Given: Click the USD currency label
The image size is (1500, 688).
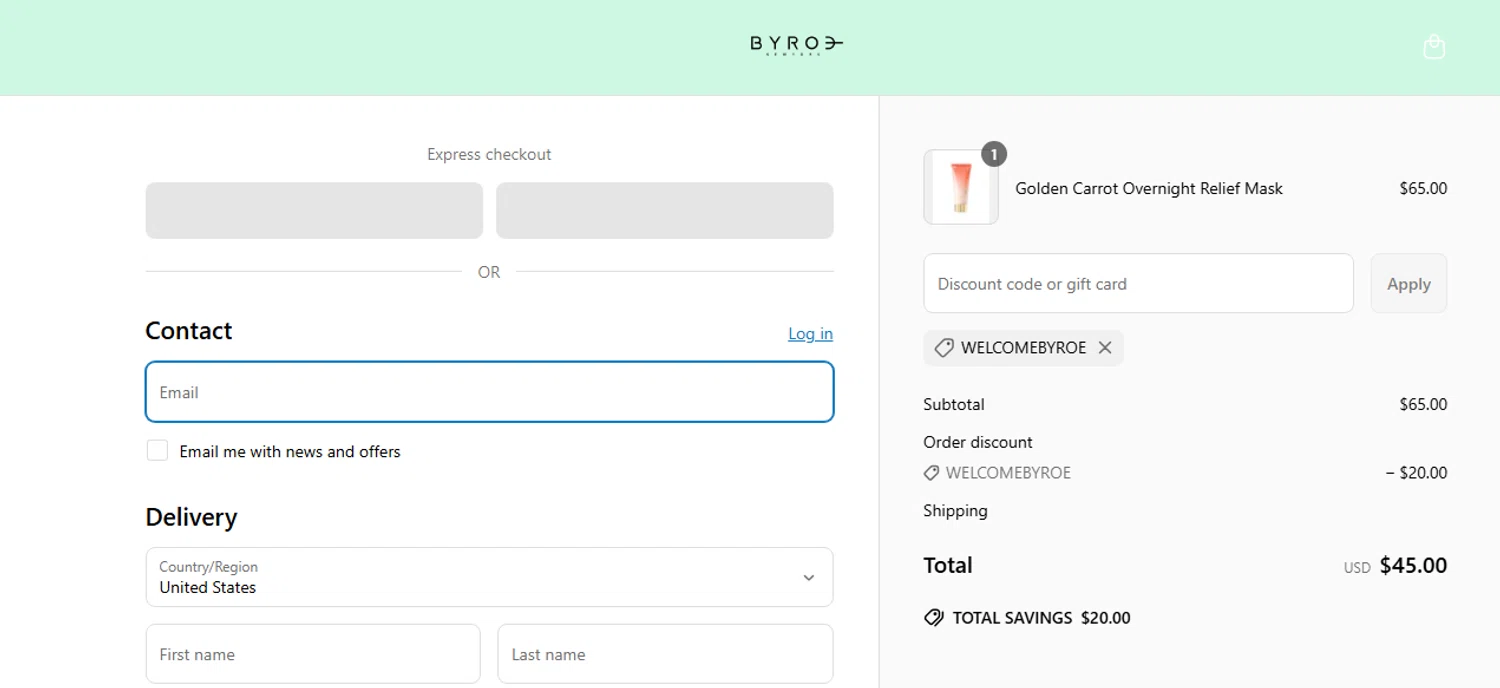Looking at the screenshot, I should (1357, 568).
